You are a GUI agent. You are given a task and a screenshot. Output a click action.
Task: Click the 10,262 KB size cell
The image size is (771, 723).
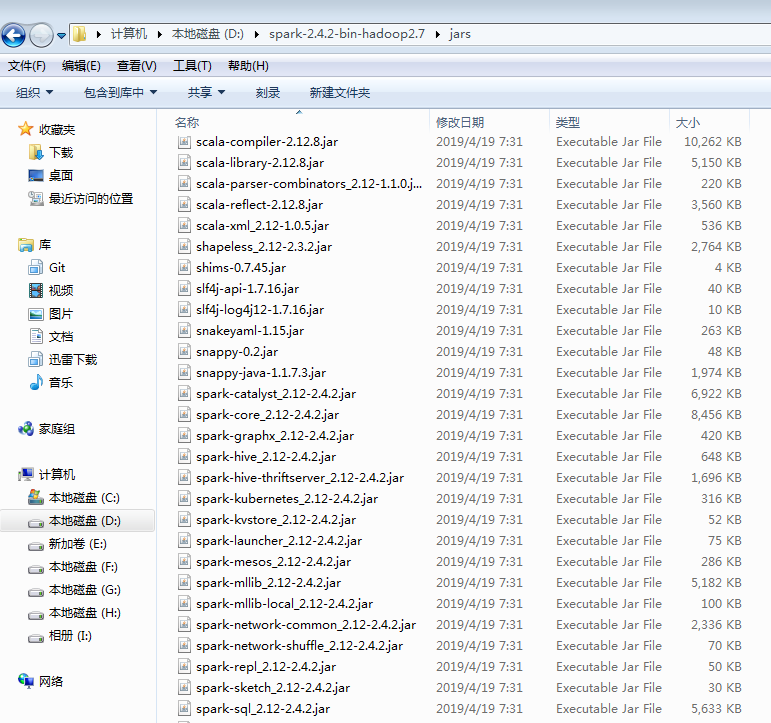pyautogui.click(x=712, y=142)
